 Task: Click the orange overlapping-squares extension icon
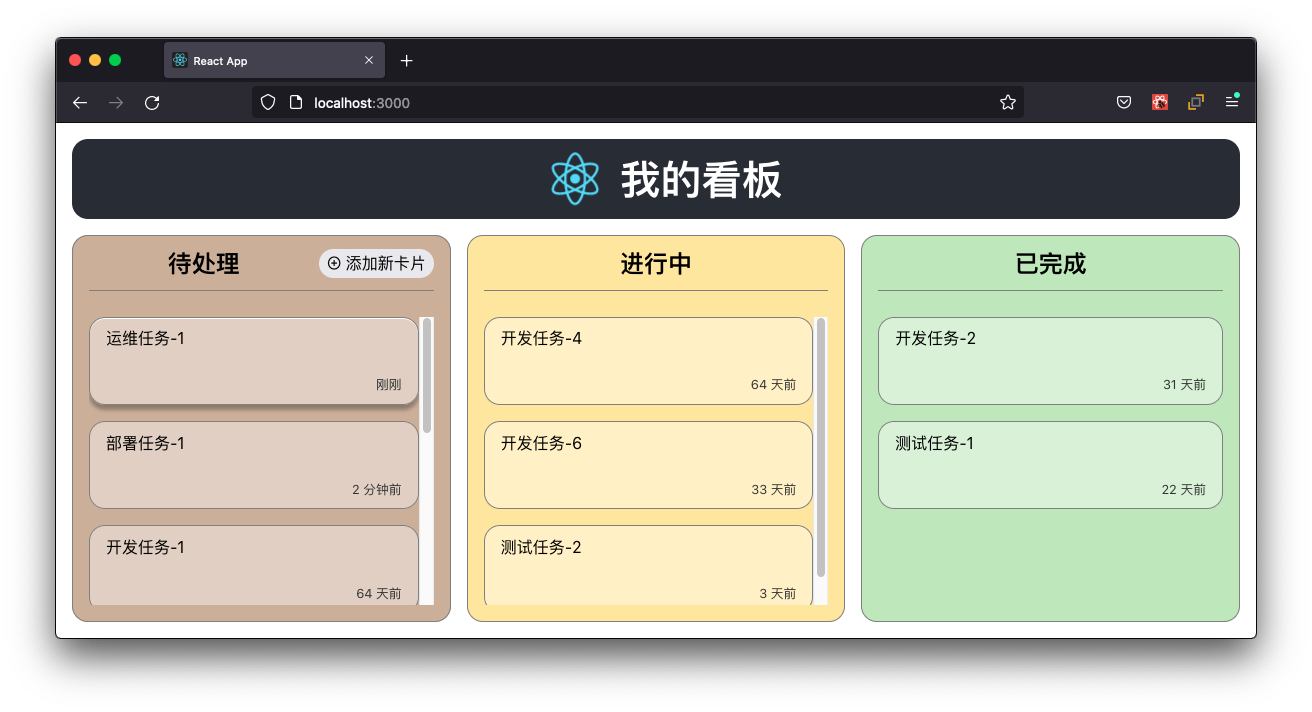pyautogui.click(x=1196, y=102)
